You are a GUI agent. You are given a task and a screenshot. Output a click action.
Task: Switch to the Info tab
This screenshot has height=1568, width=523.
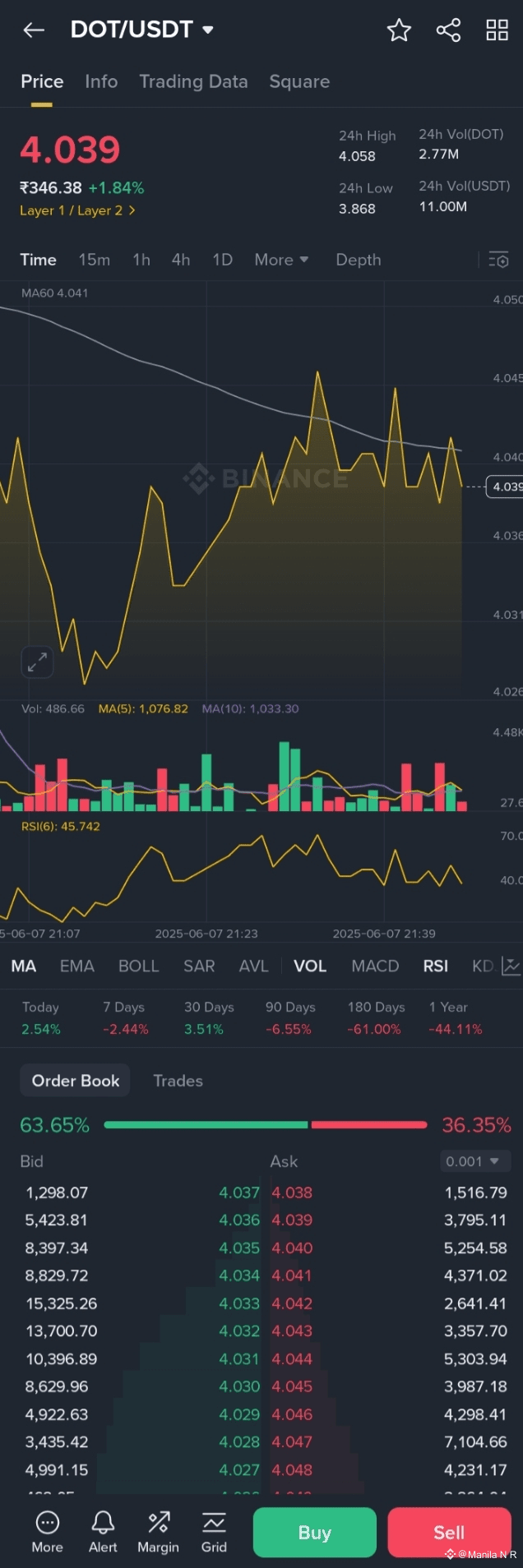click(x=101, y=81)
